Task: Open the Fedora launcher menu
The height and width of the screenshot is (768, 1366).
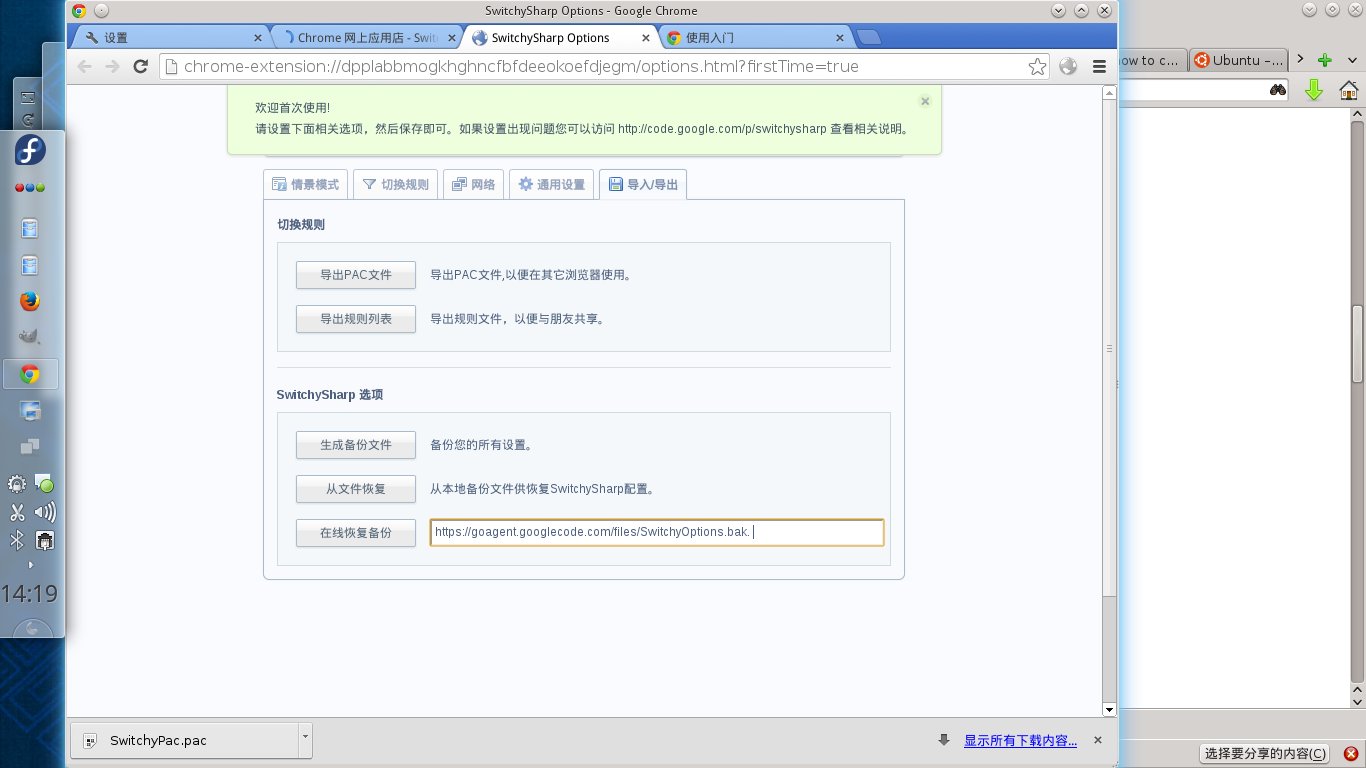Action: click(x=30, y=151)
